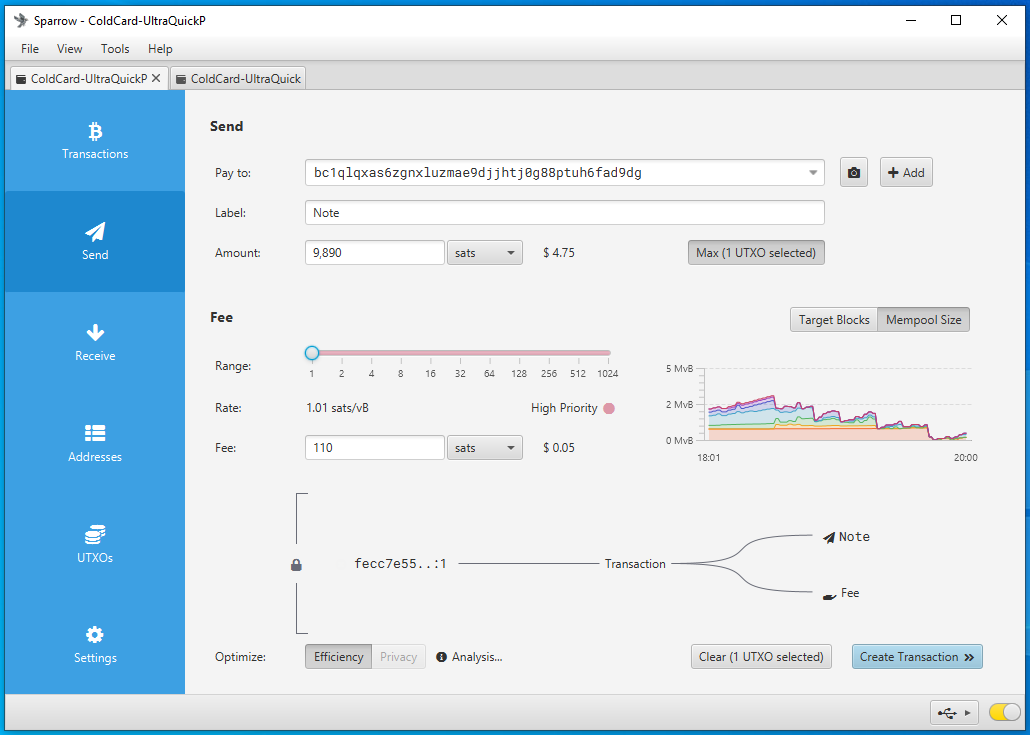Set fee range slider to 1024 tick
Screen dimensions: 1030x735
[x=608, y=354]
